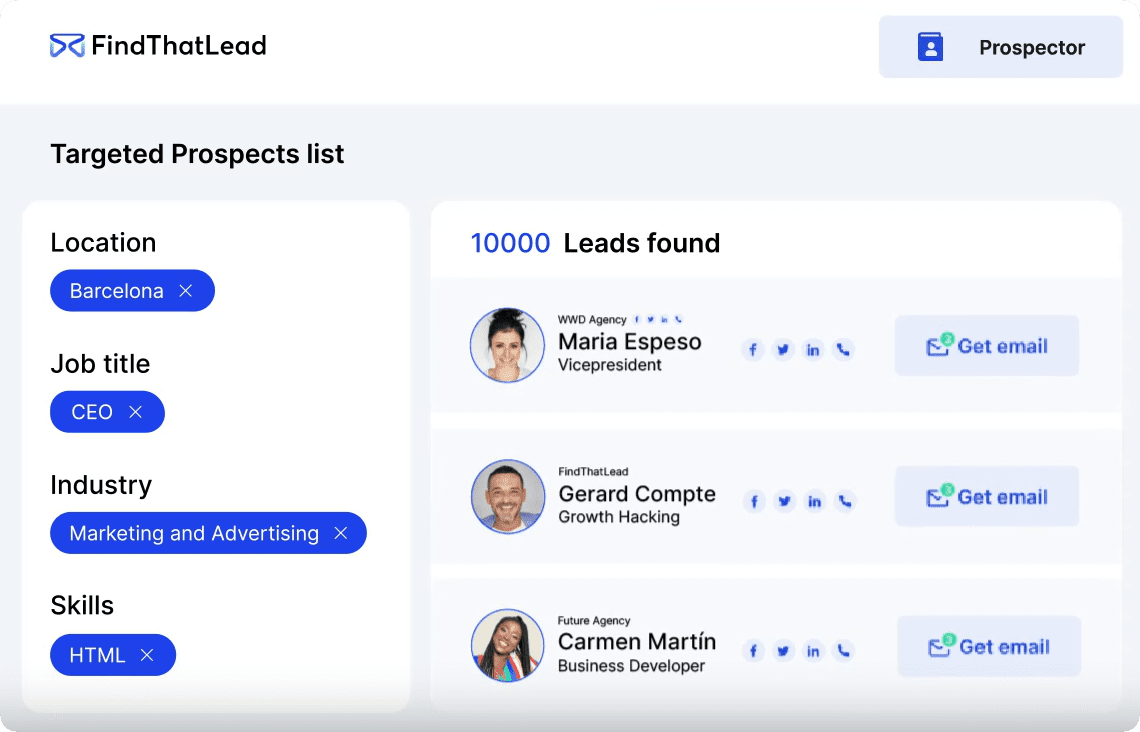Viewport: 1140px width, 732px height.
Task: Click Gerard Compte's Twitter icon
Action: [x=785, y=501]
